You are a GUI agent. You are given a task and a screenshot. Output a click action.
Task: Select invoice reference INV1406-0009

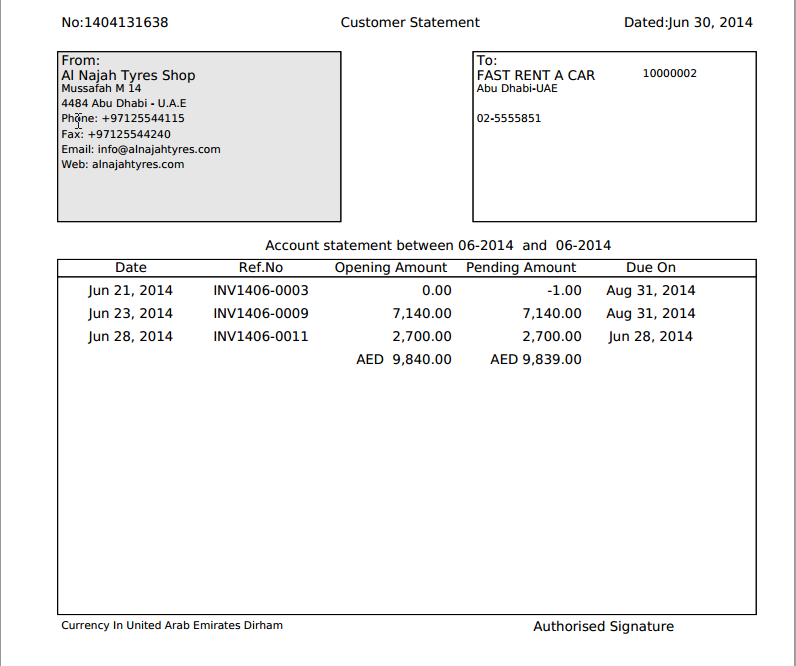261,313
